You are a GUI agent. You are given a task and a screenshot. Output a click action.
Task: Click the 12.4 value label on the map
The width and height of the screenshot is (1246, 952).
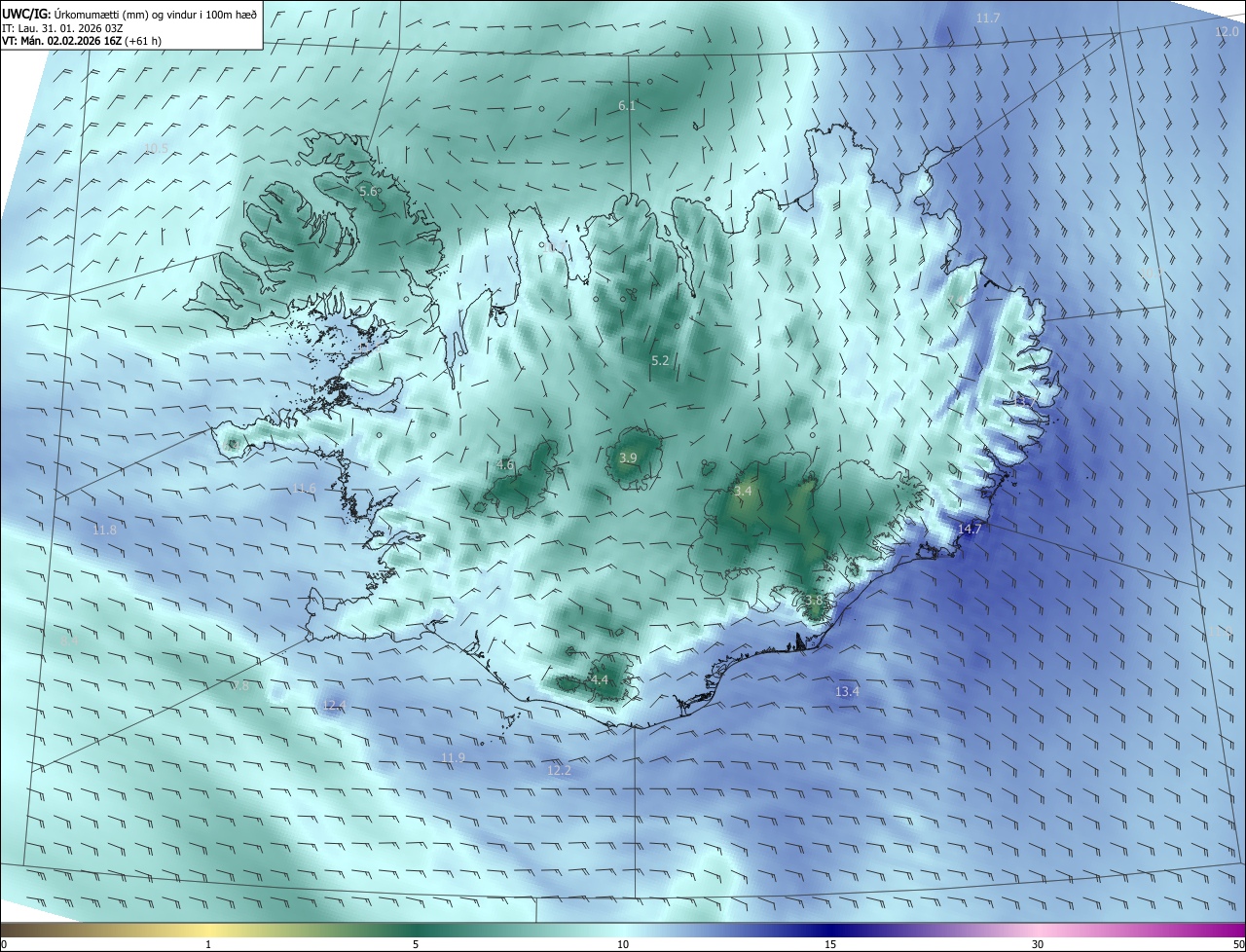click(x=334, y=705)
